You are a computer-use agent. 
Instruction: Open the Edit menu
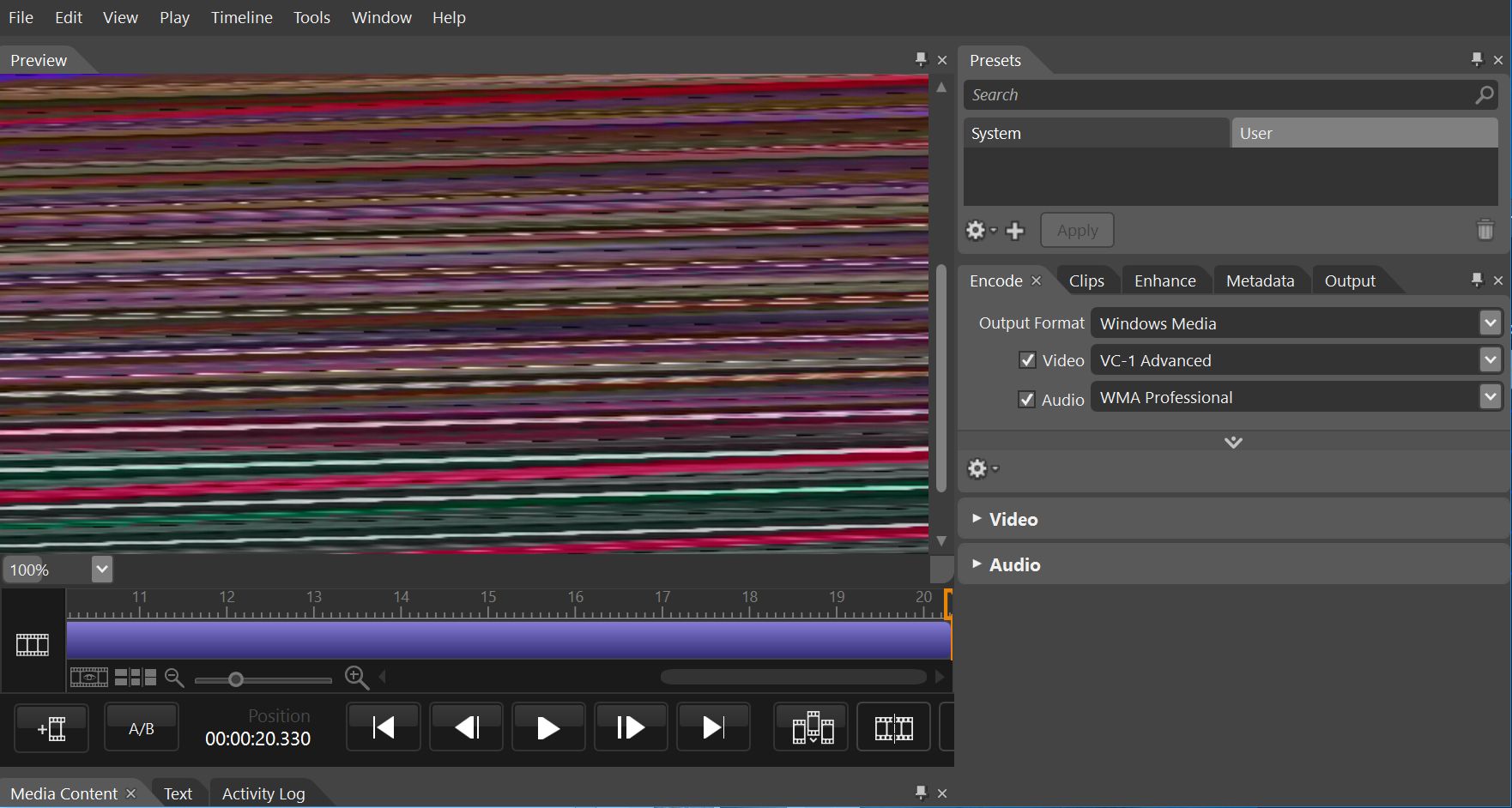(69, 17)
